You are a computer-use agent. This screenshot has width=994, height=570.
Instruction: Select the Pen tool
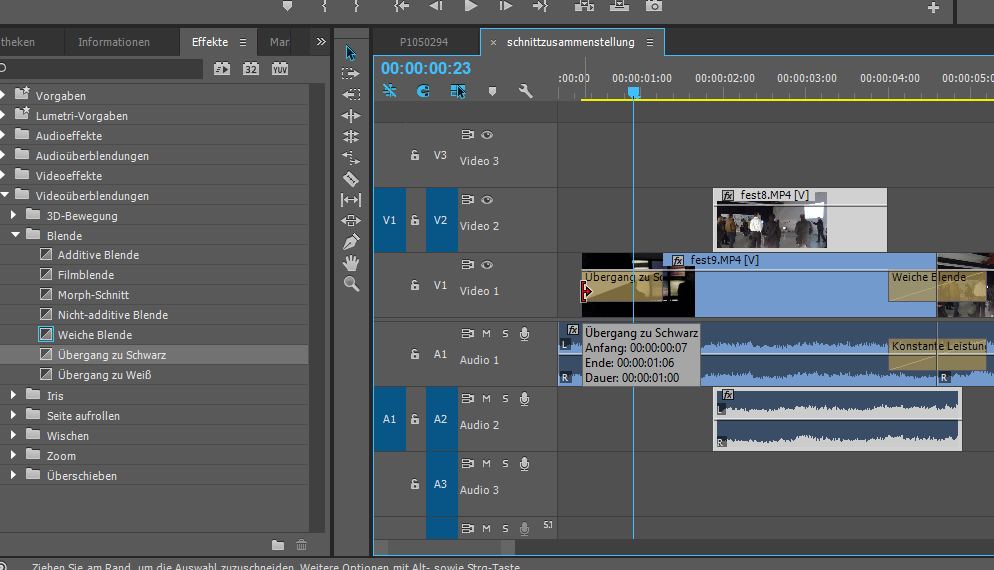point(351,242)
